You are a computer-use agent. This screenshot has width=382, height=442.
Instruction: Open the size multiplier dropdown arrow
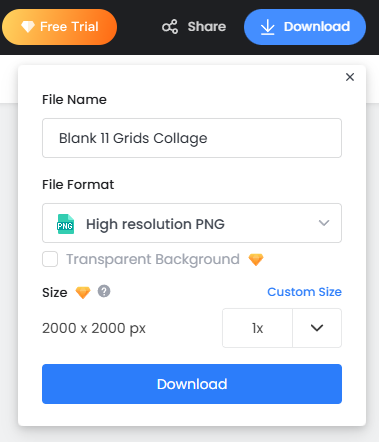click(317, 328)
